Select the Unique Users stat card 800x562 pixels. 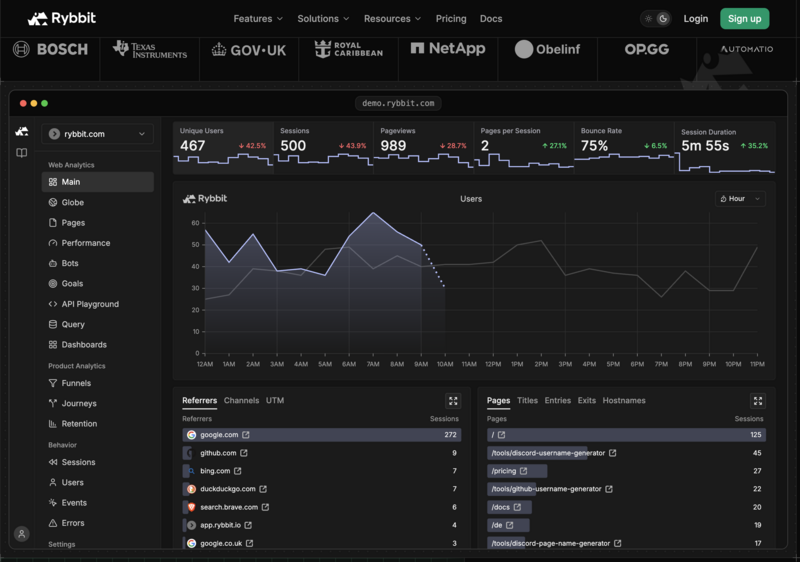point(223,148)
